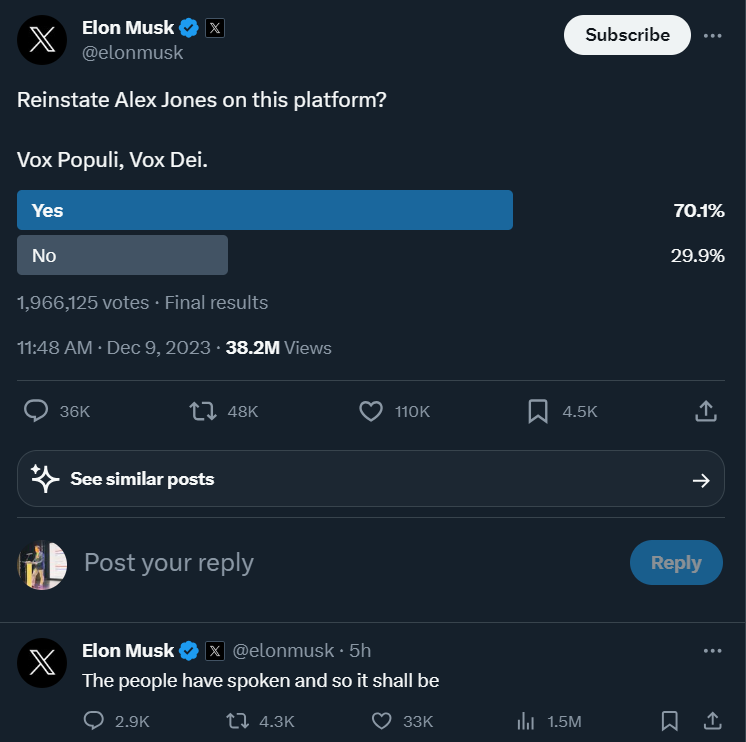Like the "people have spoken" reply

click(x=381, y=720)
